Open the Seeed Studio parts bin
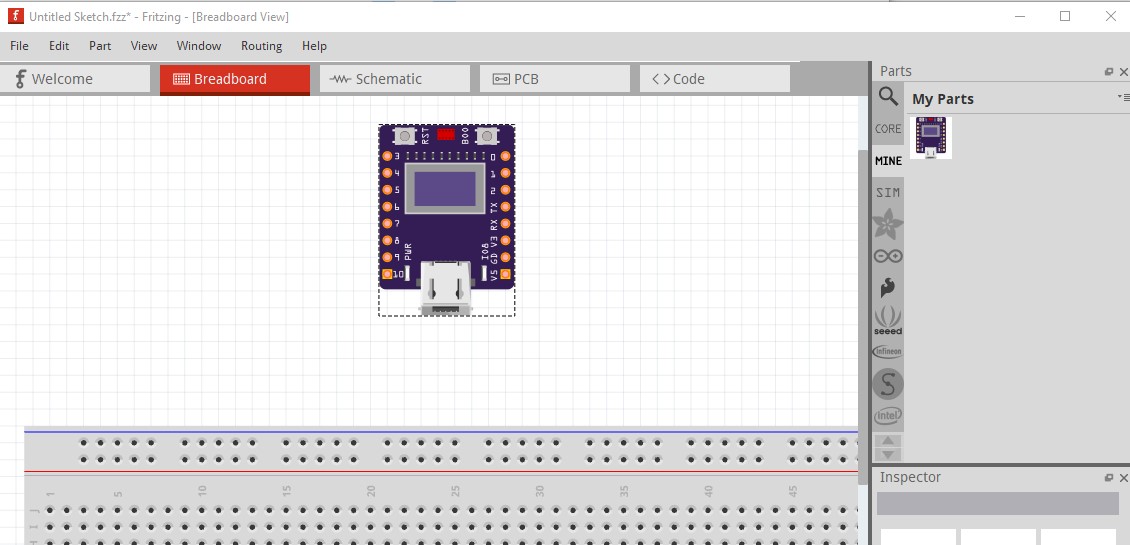Screen dimensions: 1130x545 [x=887, y=319]
